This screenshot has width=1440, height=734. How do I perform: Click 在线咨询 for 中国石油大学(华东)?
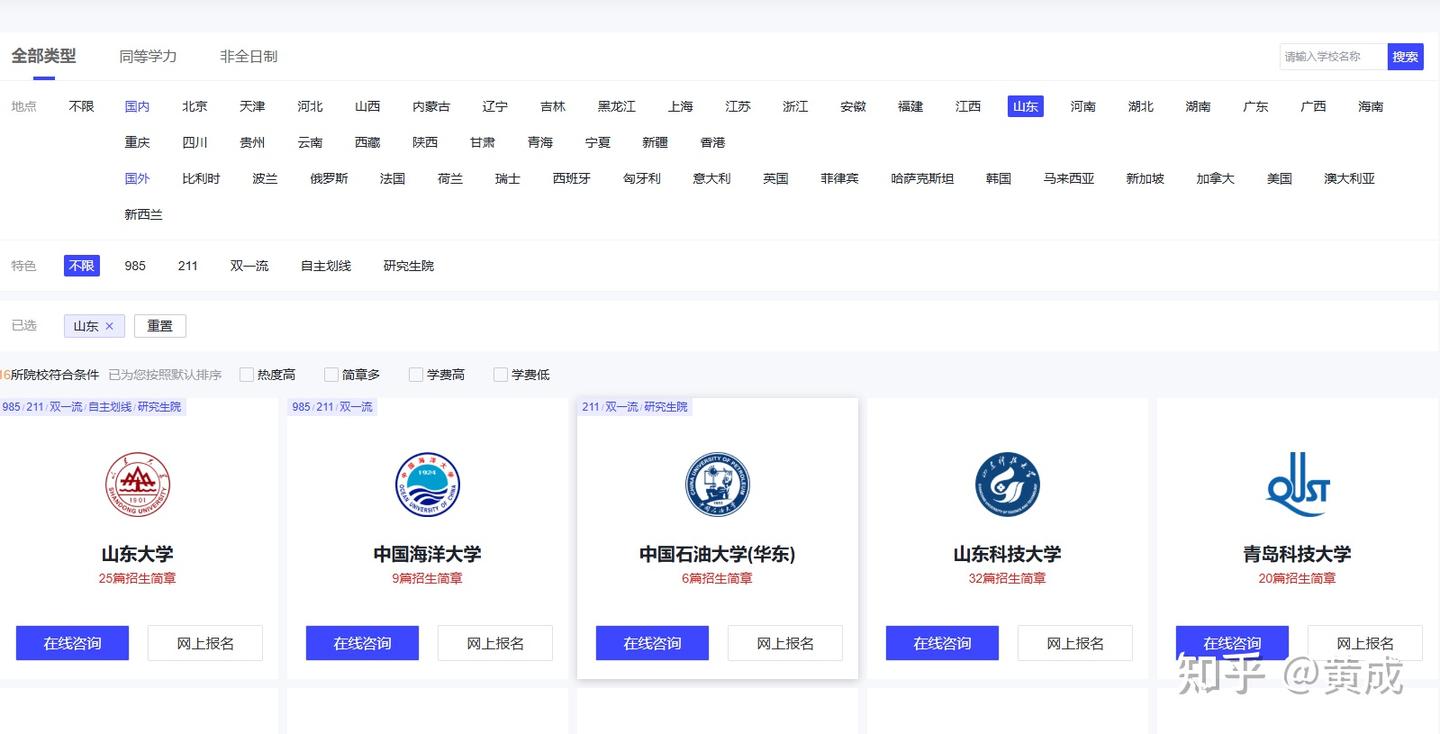tap(652, 643)
